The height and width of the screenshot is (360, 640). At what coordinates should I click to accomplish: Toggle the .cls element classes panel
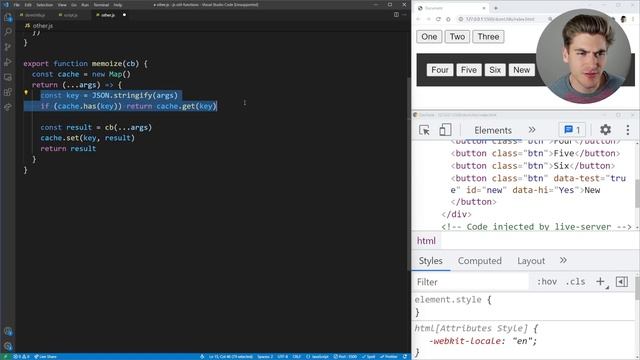click(576, 282)
